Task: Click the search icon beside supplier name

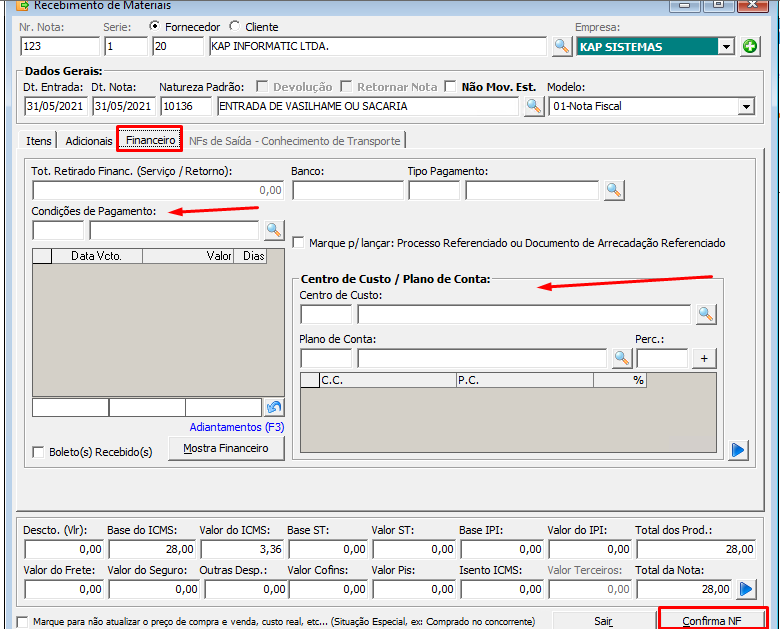Action: tap(562, 46)
